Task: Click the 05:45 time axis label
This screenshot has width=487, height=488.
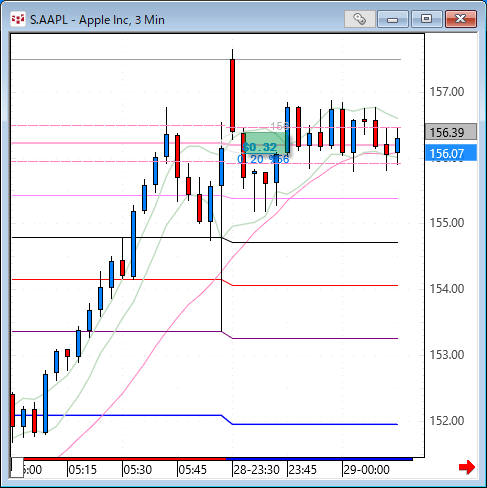Action: pos(193,470)
